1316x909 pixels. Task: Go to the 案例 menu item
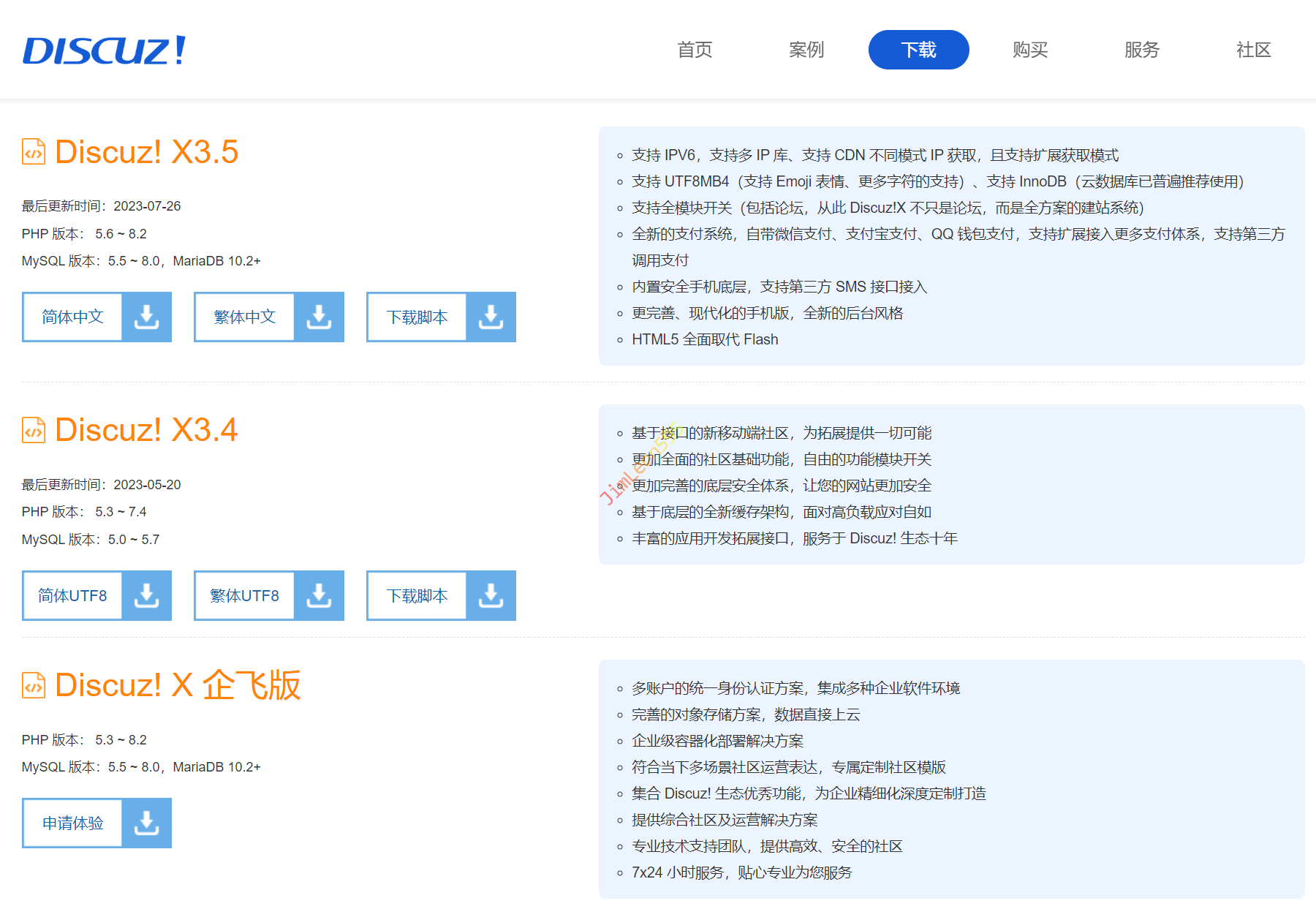click(x=806, y=50)
